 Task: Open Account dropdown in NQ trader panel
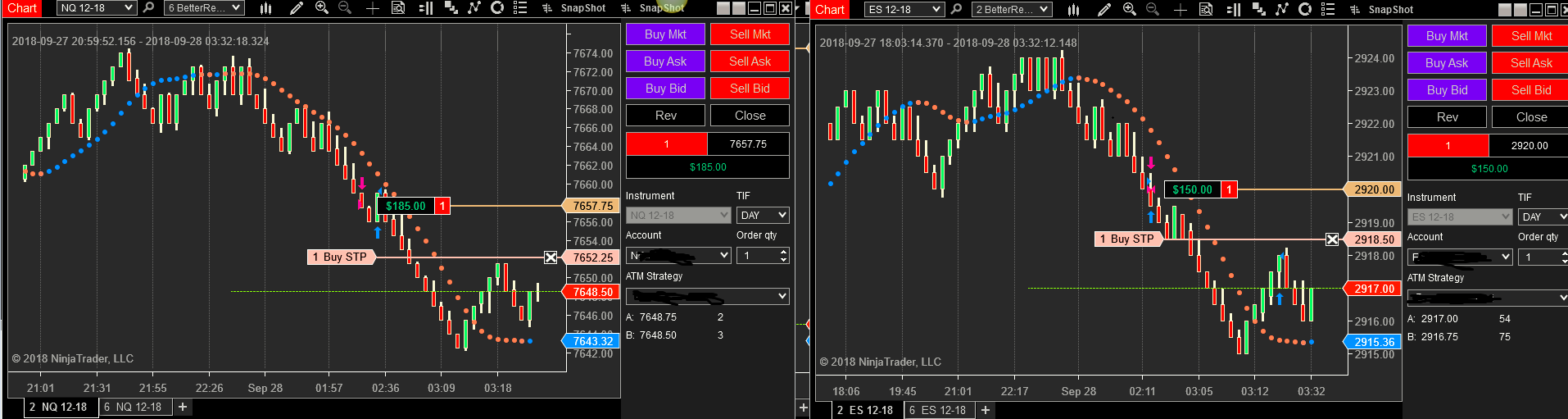tap(678, 256)
